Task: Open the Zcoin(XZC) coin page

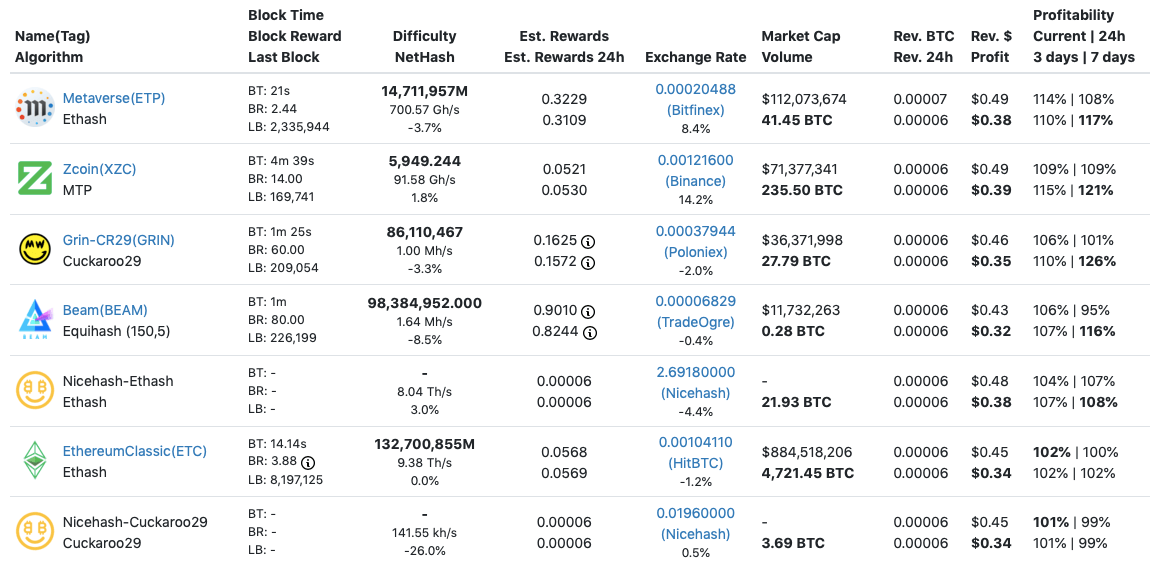Action: click(x=99, y=169)
